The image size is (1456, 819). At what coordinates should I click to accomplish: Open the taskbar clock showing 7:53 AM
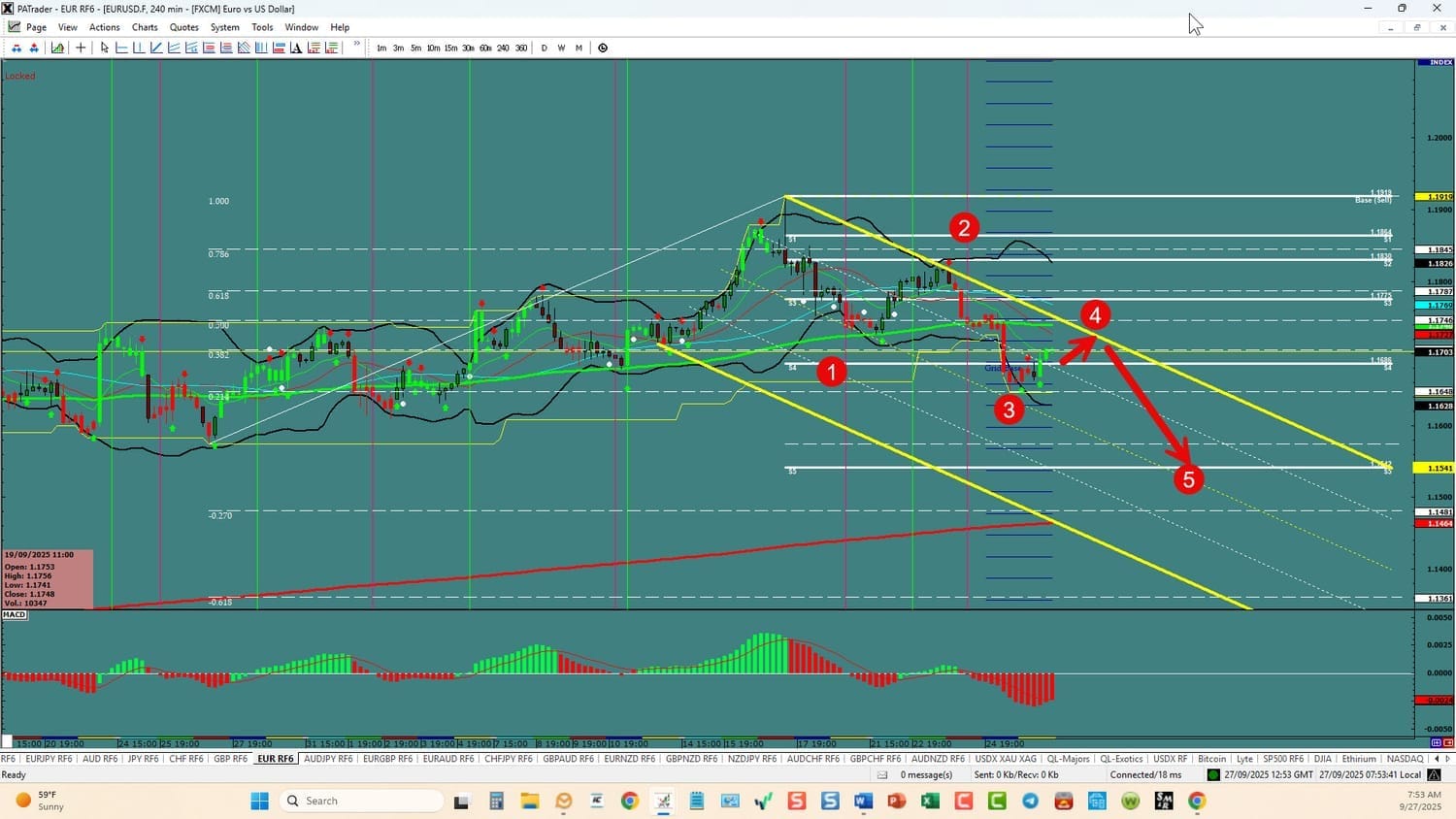(x=1420, y=801)
